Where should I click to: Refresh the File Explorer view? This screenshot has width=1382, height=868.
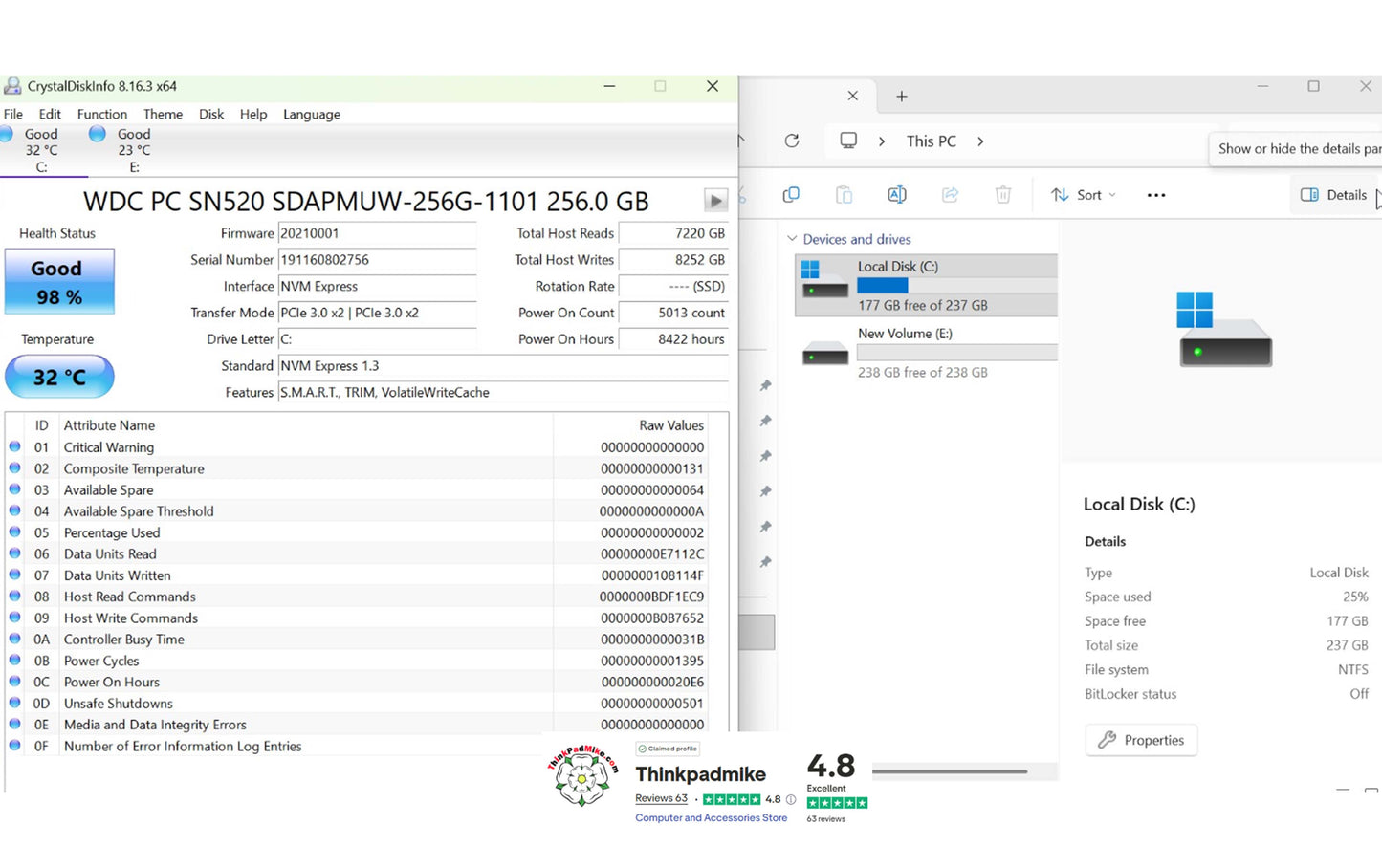click(x=792, y=141)
